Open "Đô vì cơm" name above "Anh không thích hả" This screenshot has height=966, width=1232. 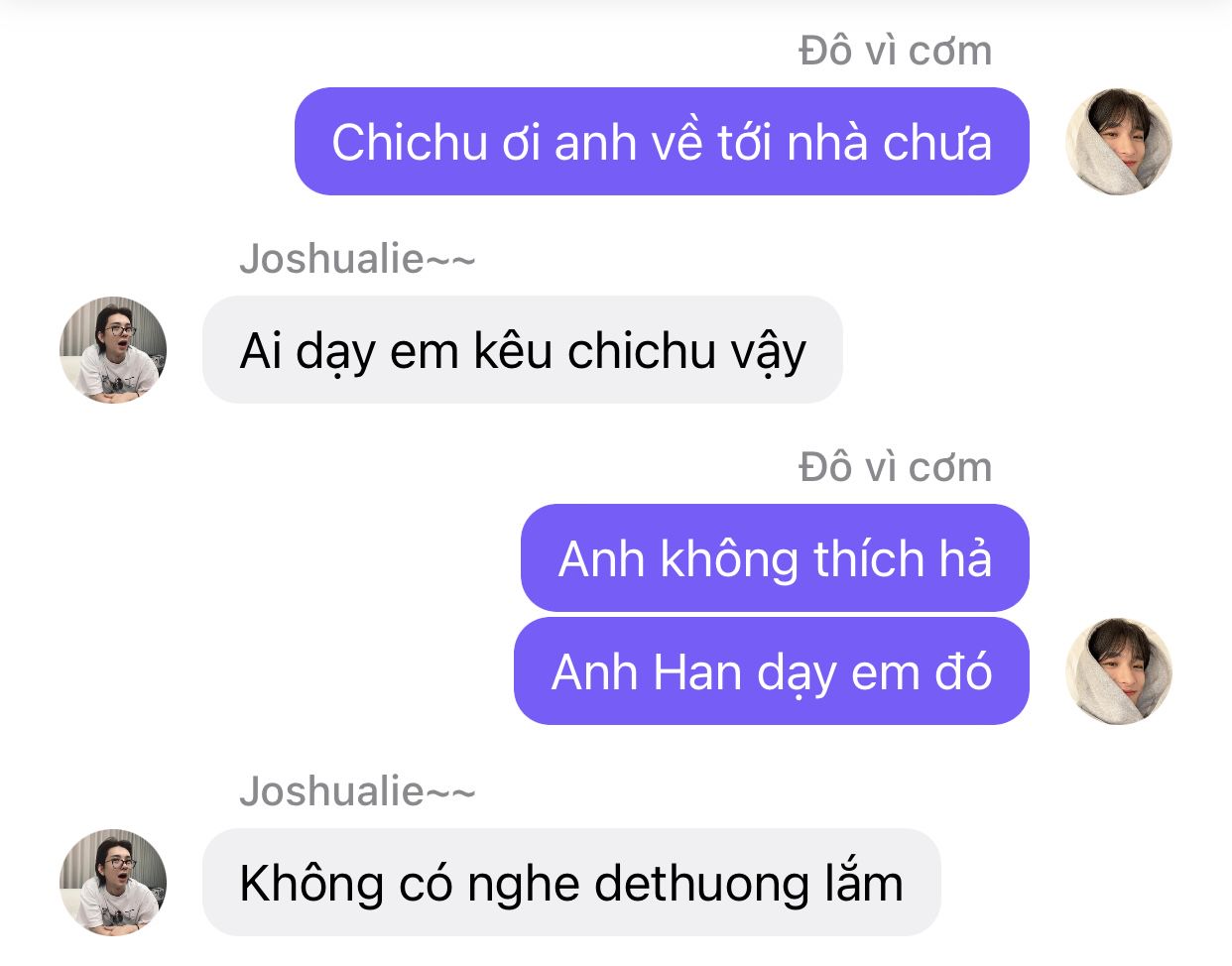[896, 467]
